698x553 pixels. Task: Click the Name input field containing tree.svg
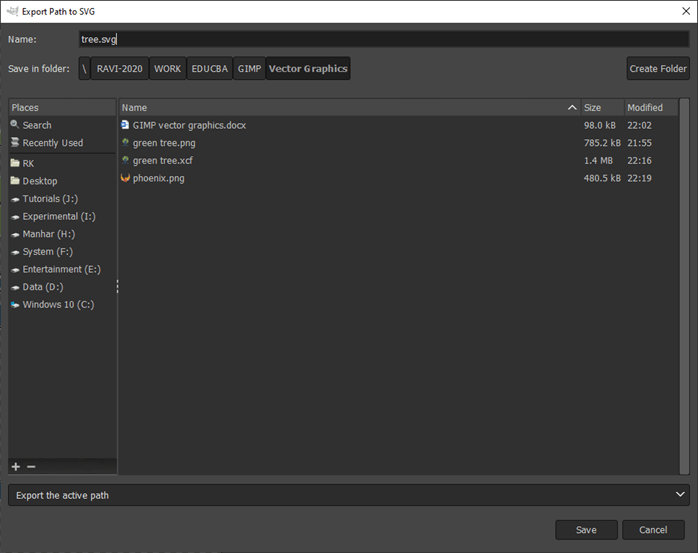(384, 39)
